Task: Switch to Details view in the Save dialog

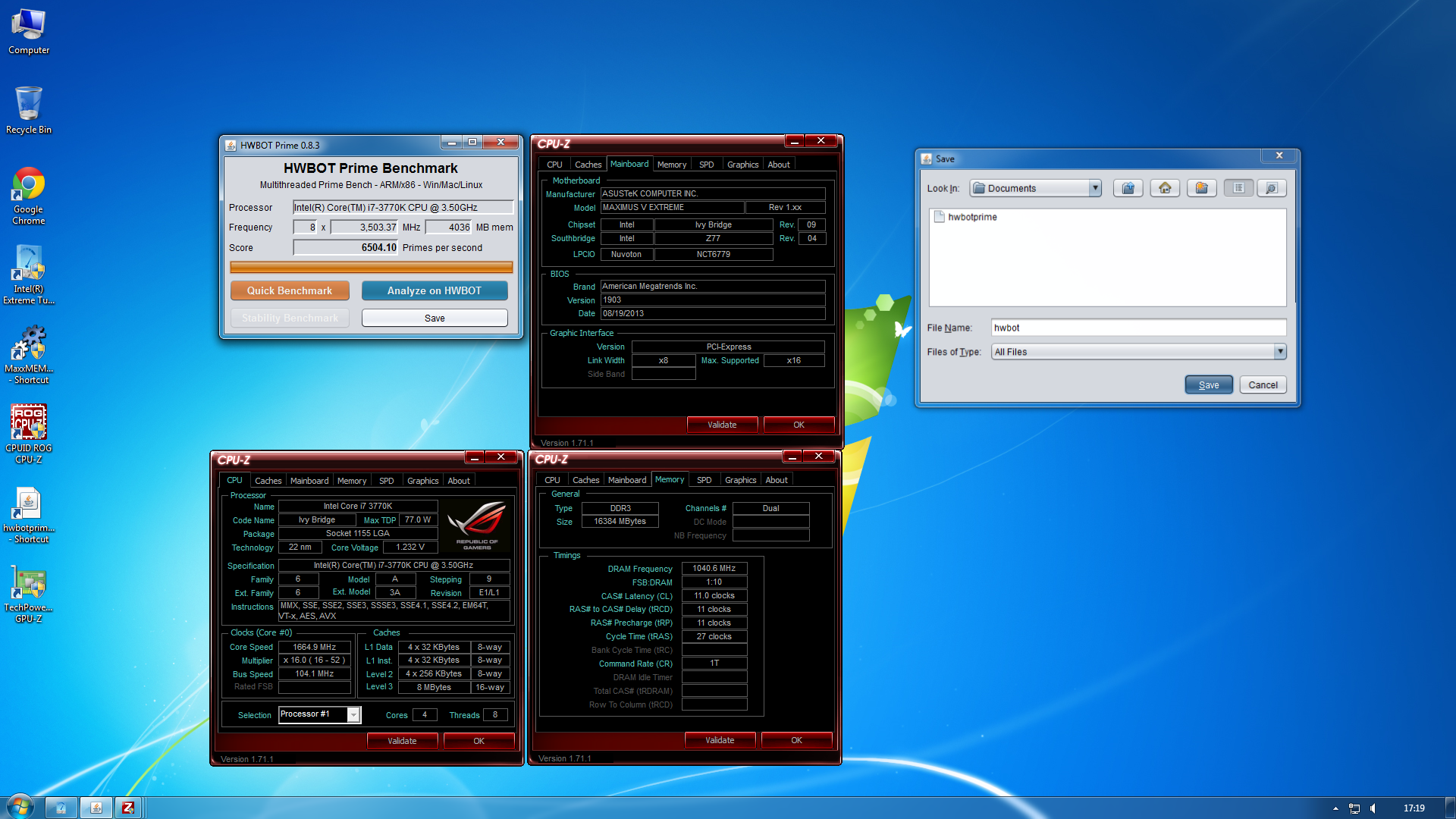Action: click(x=1272, y=188)
